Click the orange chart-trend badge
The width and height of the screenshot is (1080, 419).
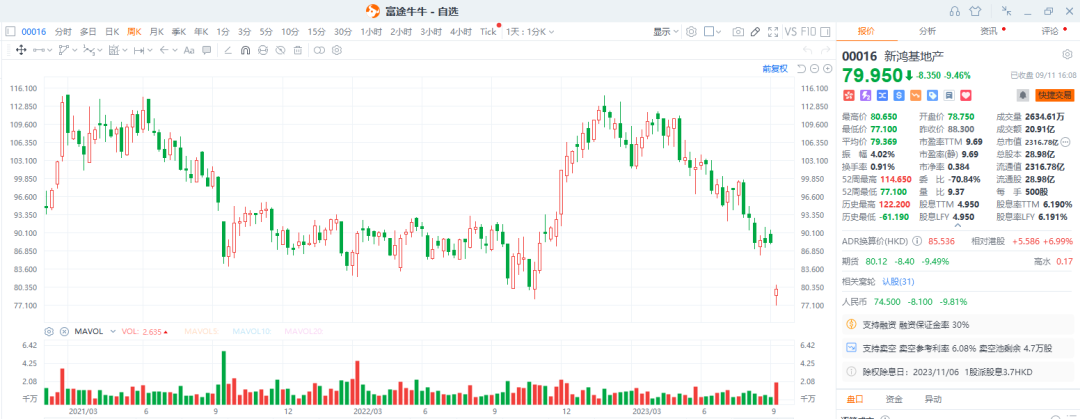pyautogui.click(x=915, y=95)
